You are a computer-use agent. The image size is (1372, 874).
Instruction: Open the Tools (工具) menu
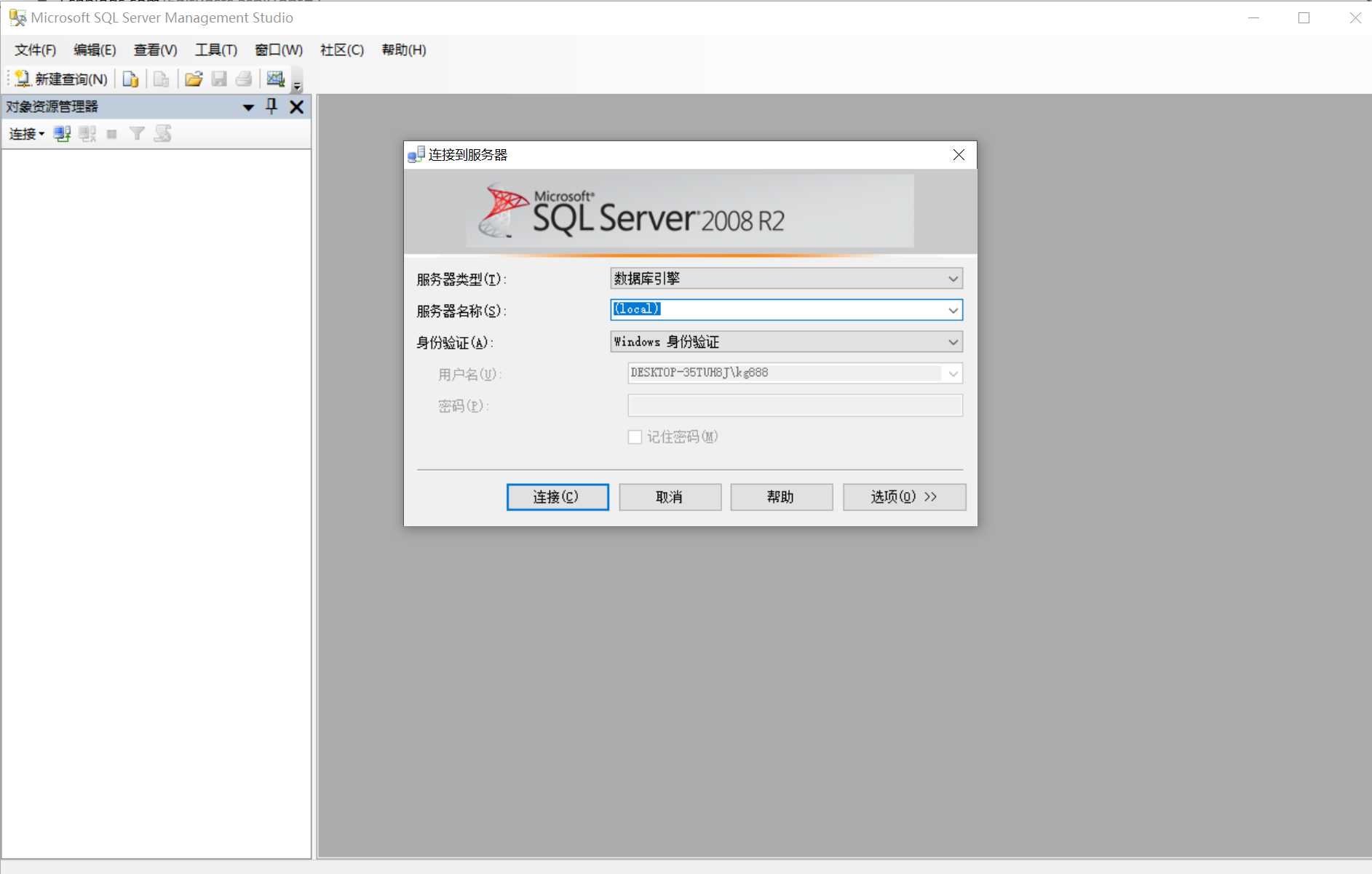tap(216, 49)
